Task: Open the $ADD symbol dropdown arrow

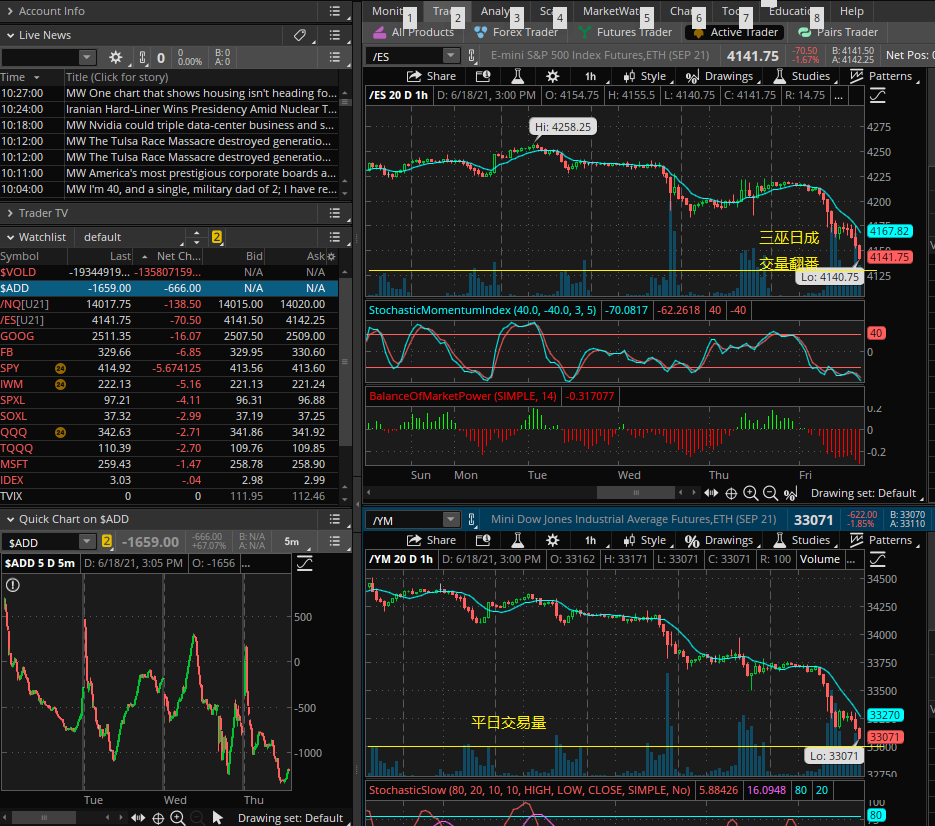Action: click(x=87, y=542)
